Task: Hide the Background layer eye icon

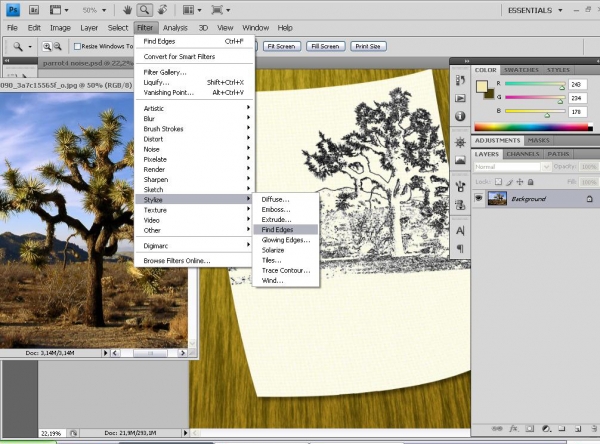Action: [478, 198]
